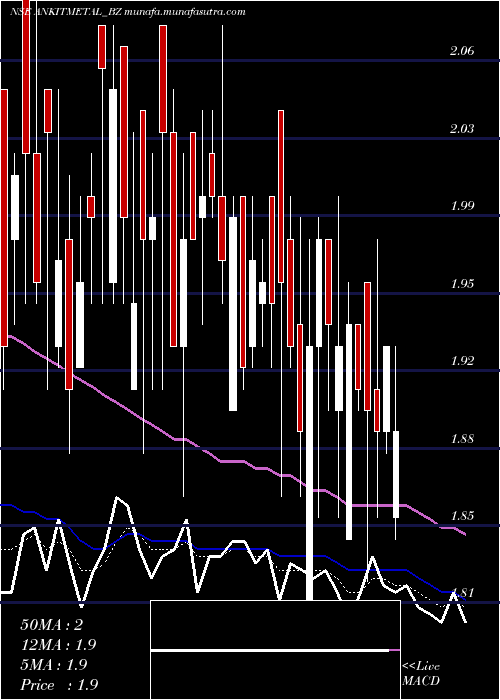This screenshot has width=500, height=700.
Task: Click the 1.85 price axis label
Action: (462, 516)
